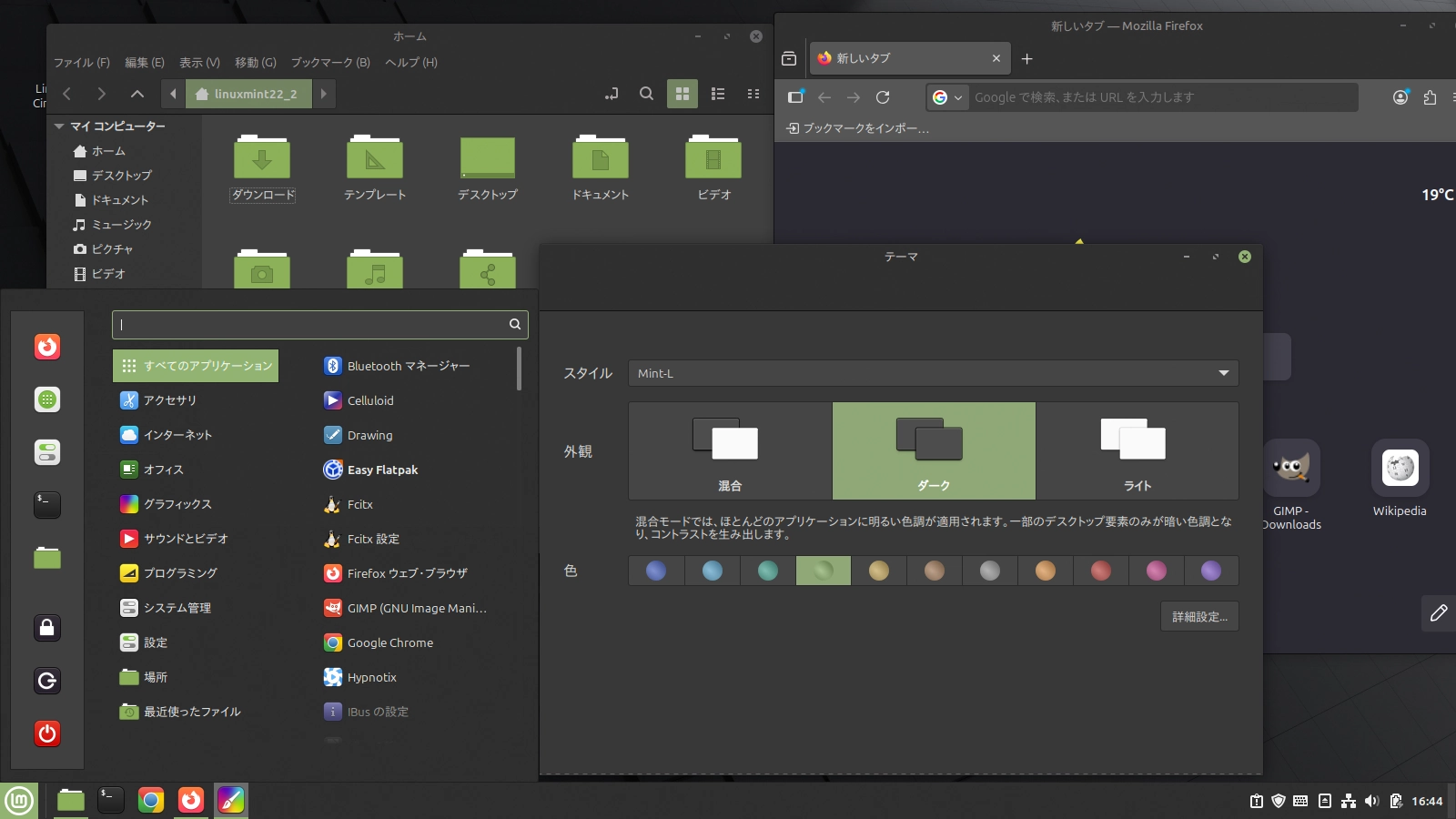The height and width of the screenshot is (819, 1456).
Task: Open Firefox from the taskbar
Action: pyautogui.click(x=191, y=801)
